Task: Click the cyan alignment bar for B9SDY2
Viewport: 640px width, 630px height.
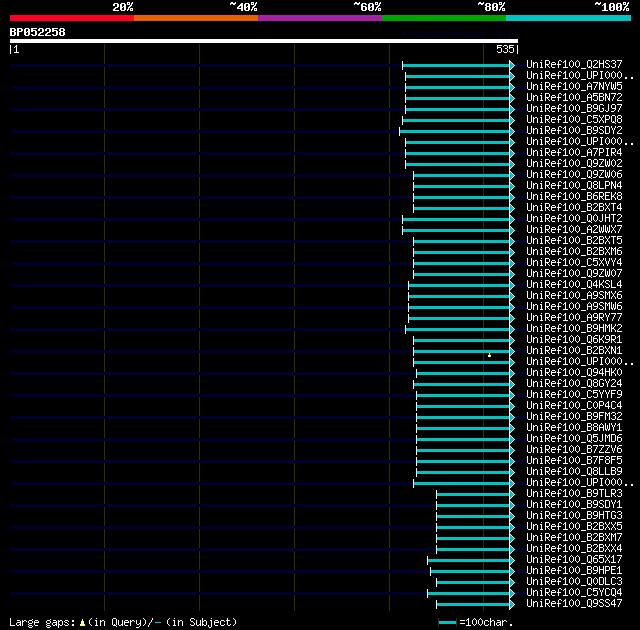Action: pos(455,131)
